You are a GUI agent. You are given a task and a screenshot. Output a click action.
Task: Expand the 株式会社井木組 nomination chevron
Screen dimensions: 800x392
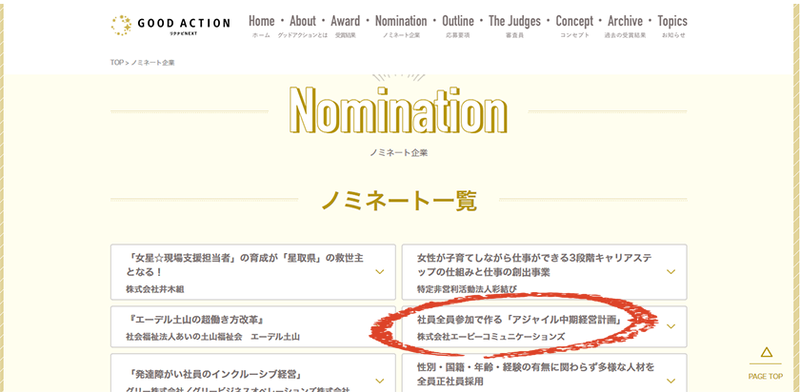tap(380, 272)
